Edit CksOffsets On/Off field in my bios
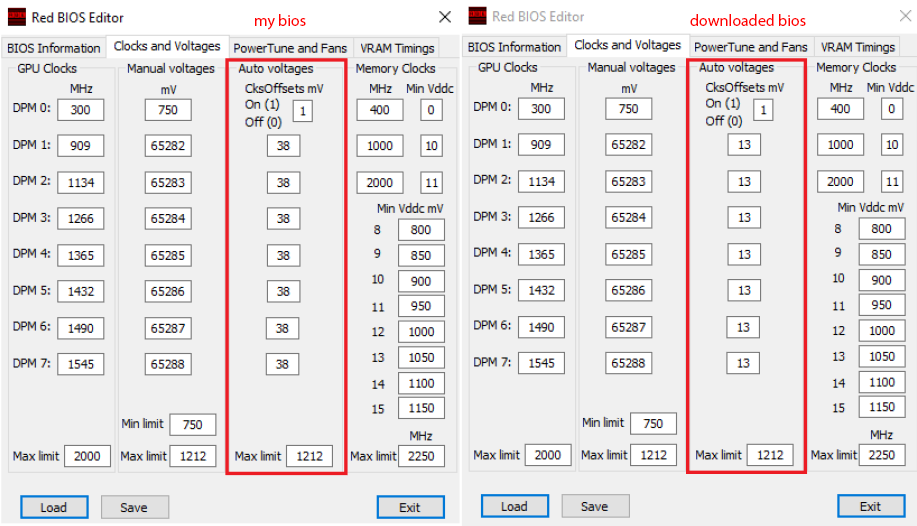 tap(302, 111)
